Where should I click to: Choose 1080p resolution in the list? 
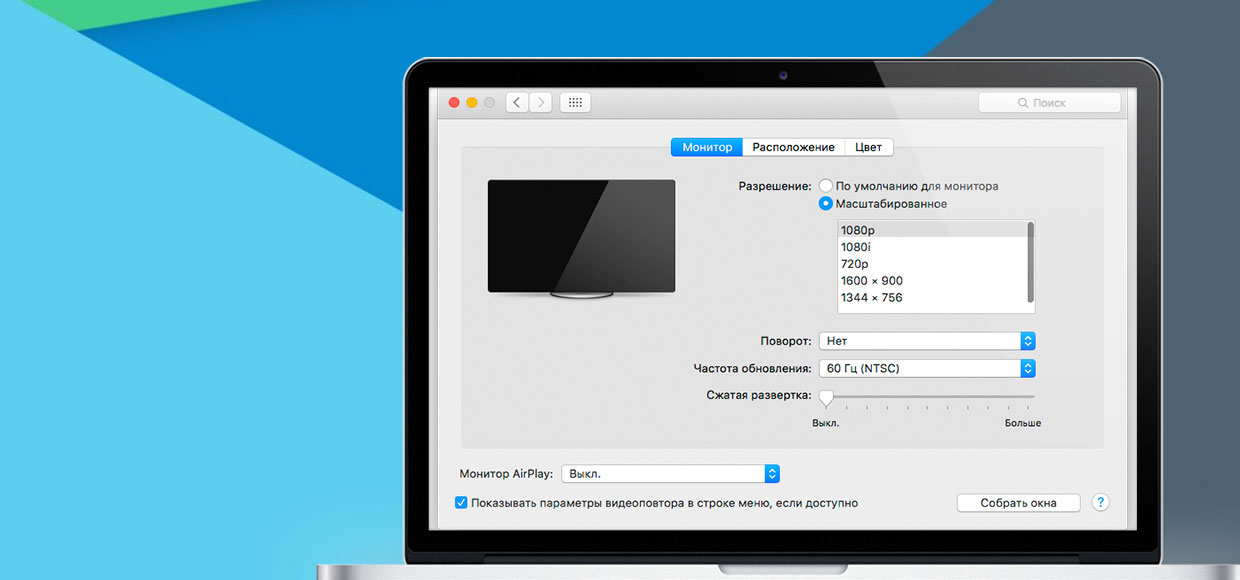931,230
